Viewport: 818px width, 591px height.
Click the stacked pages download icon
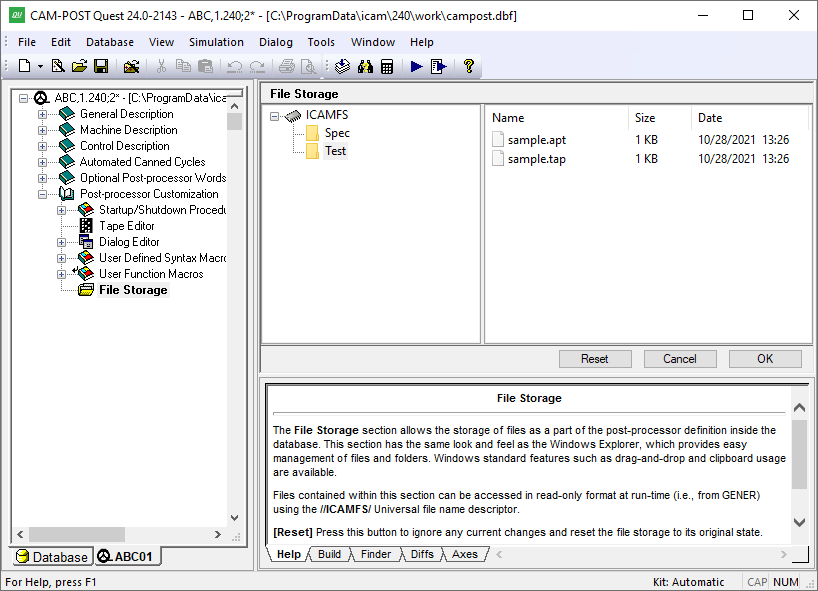click(x=342, y=66)
